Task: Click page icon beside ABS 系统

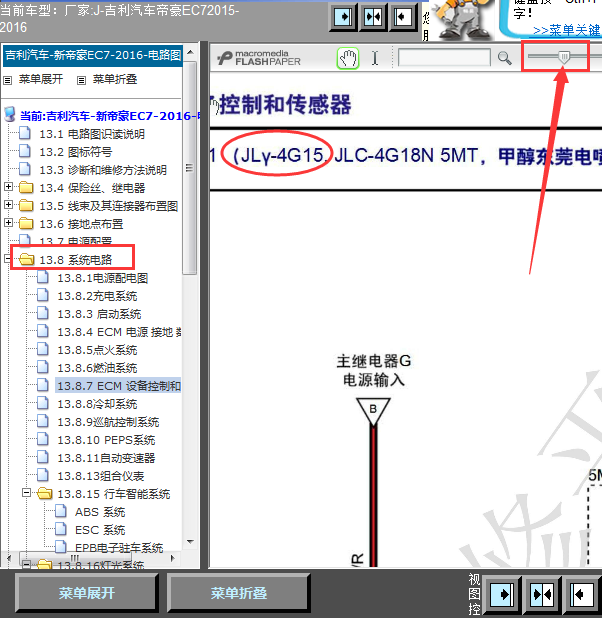Action: coord(61,512)
